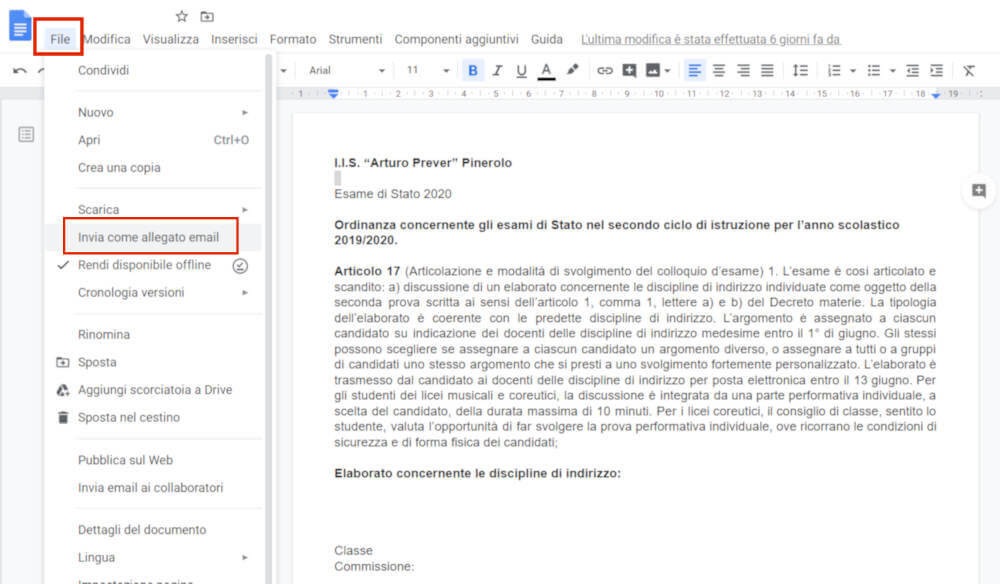
Task: Click the insert image icon
Action: click(653, 70)
